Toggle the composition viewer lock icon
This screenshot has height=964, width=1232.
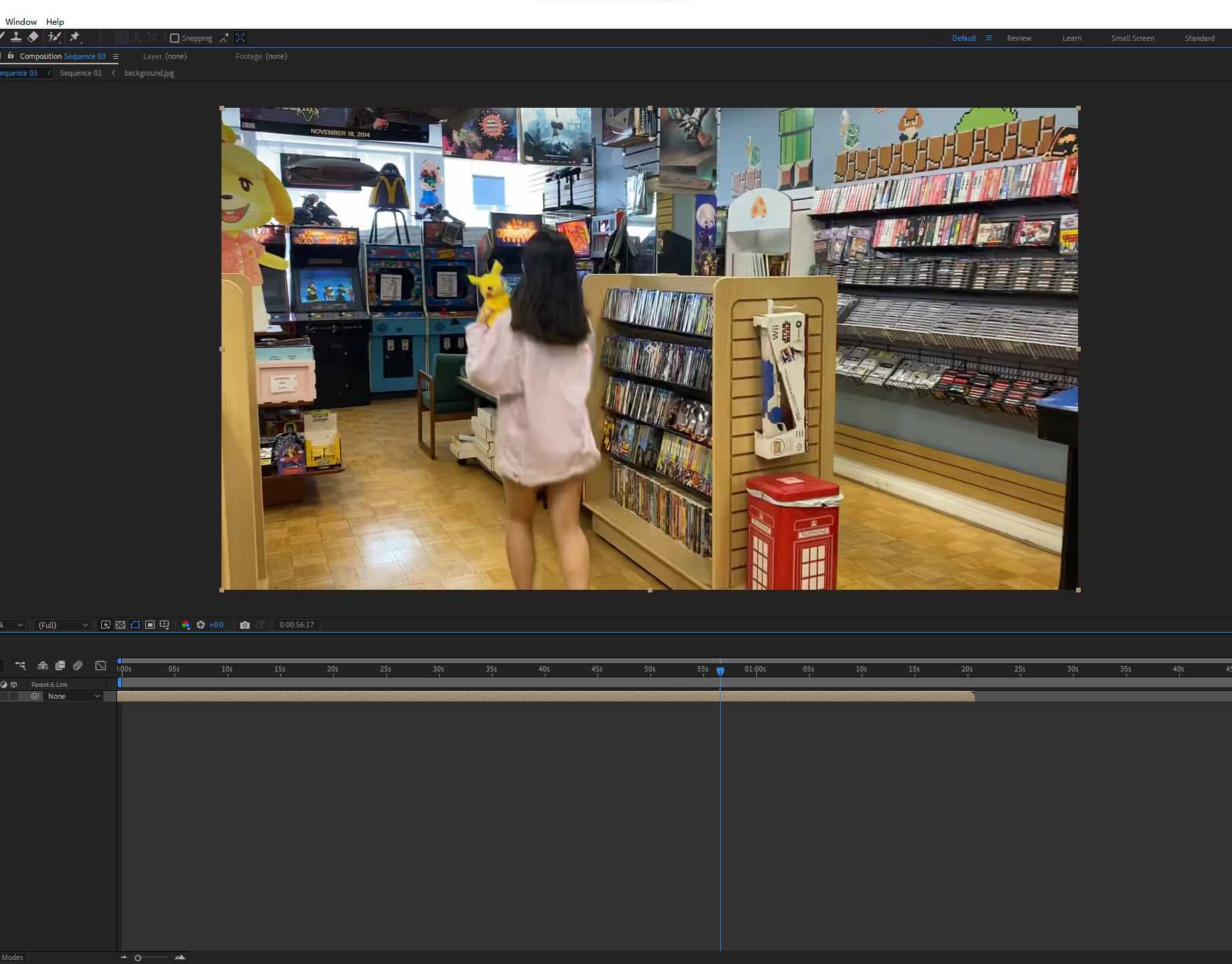10,56
